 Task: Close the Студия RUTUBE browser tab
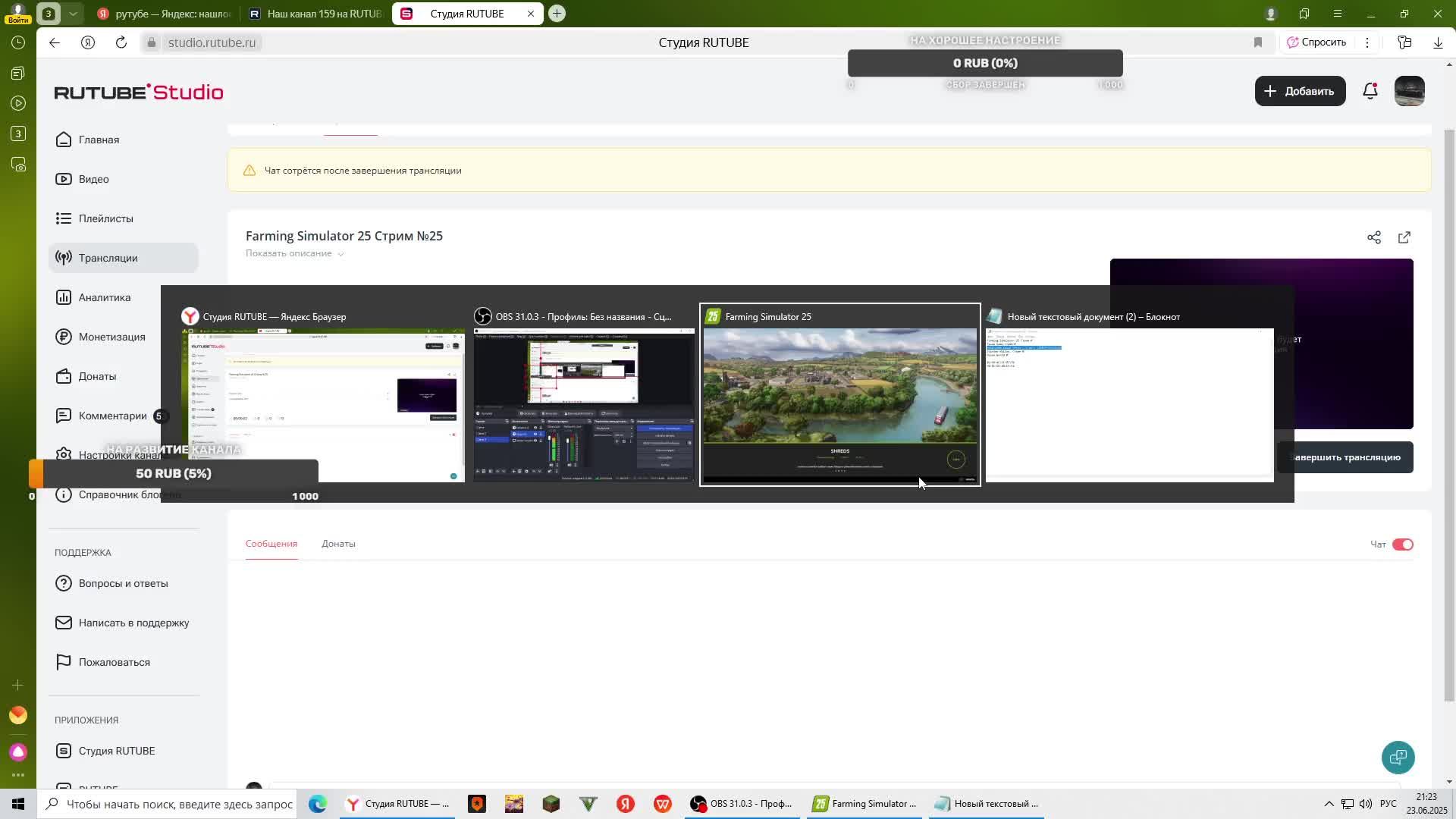(531, 14)
